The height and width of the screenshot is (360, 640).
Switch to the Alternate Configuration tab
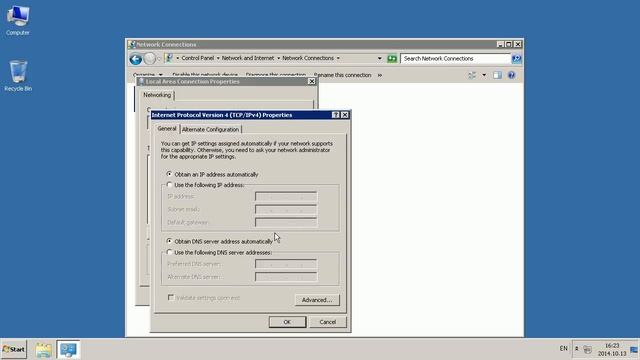[210, 129]
